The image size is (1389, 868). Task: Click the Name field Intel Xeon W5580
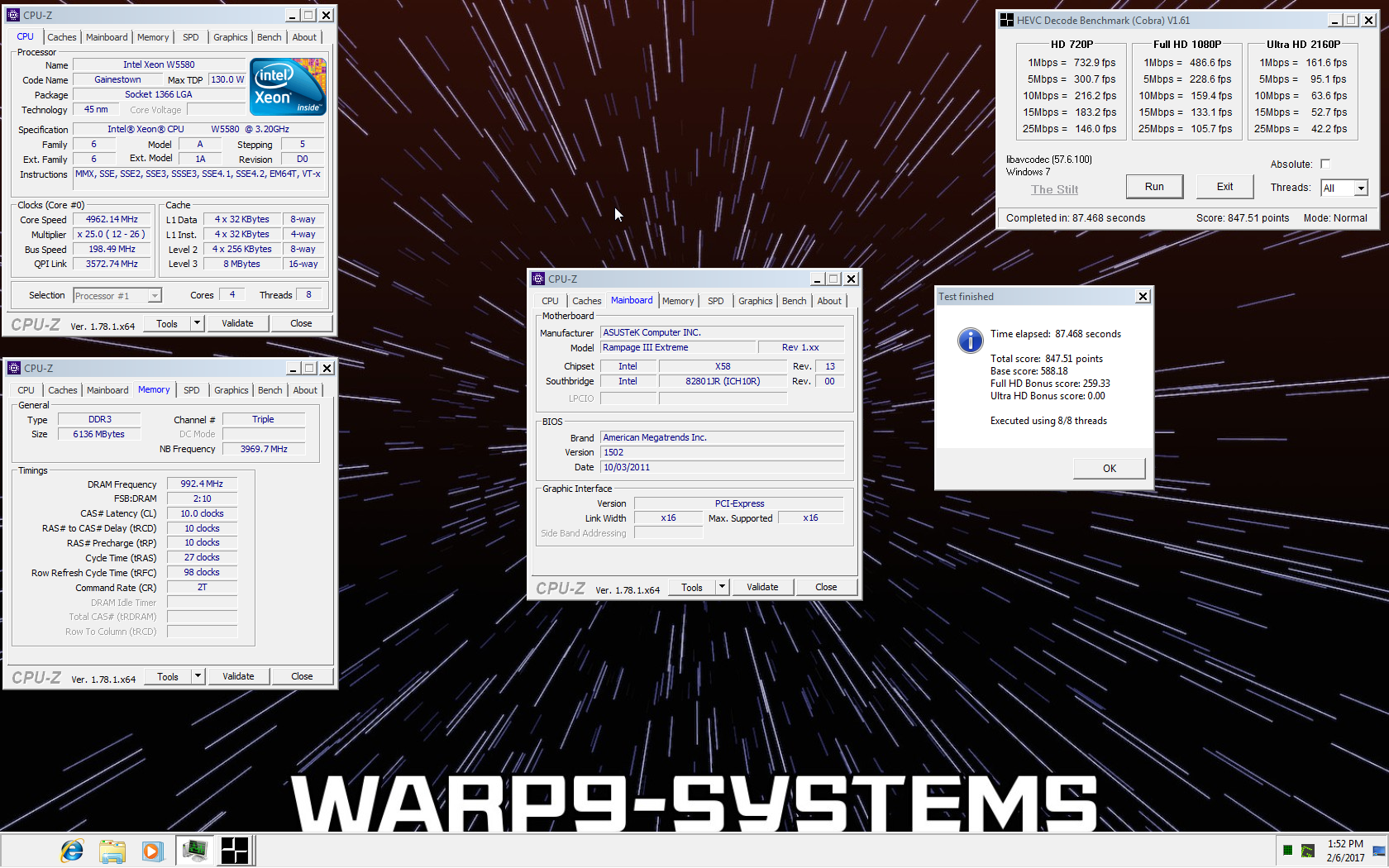[159, 64]
